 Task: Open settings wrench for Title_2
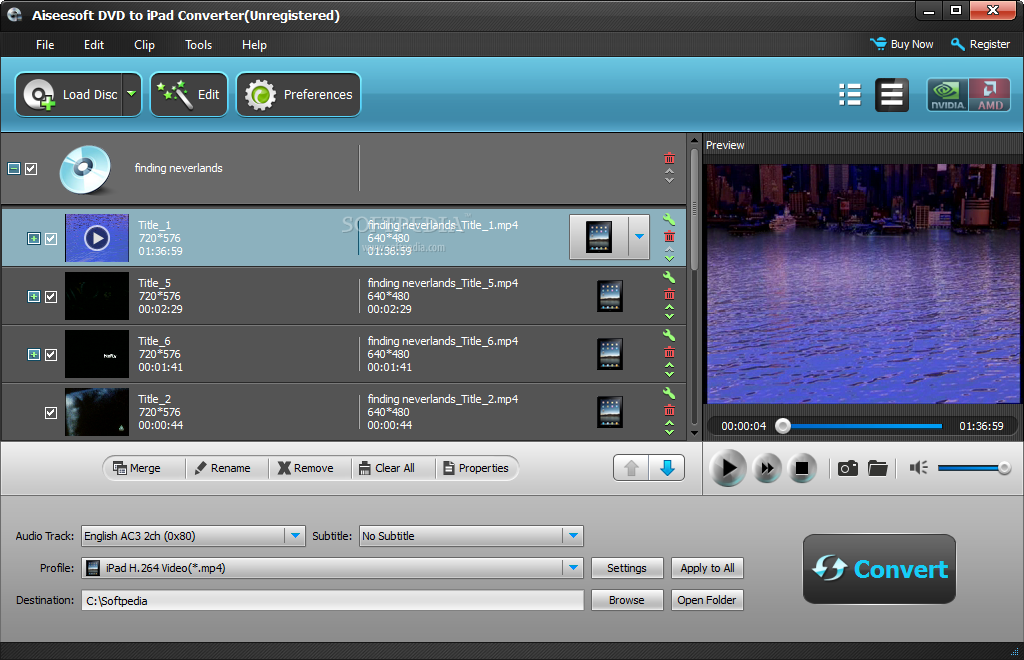tap(669, 394)
